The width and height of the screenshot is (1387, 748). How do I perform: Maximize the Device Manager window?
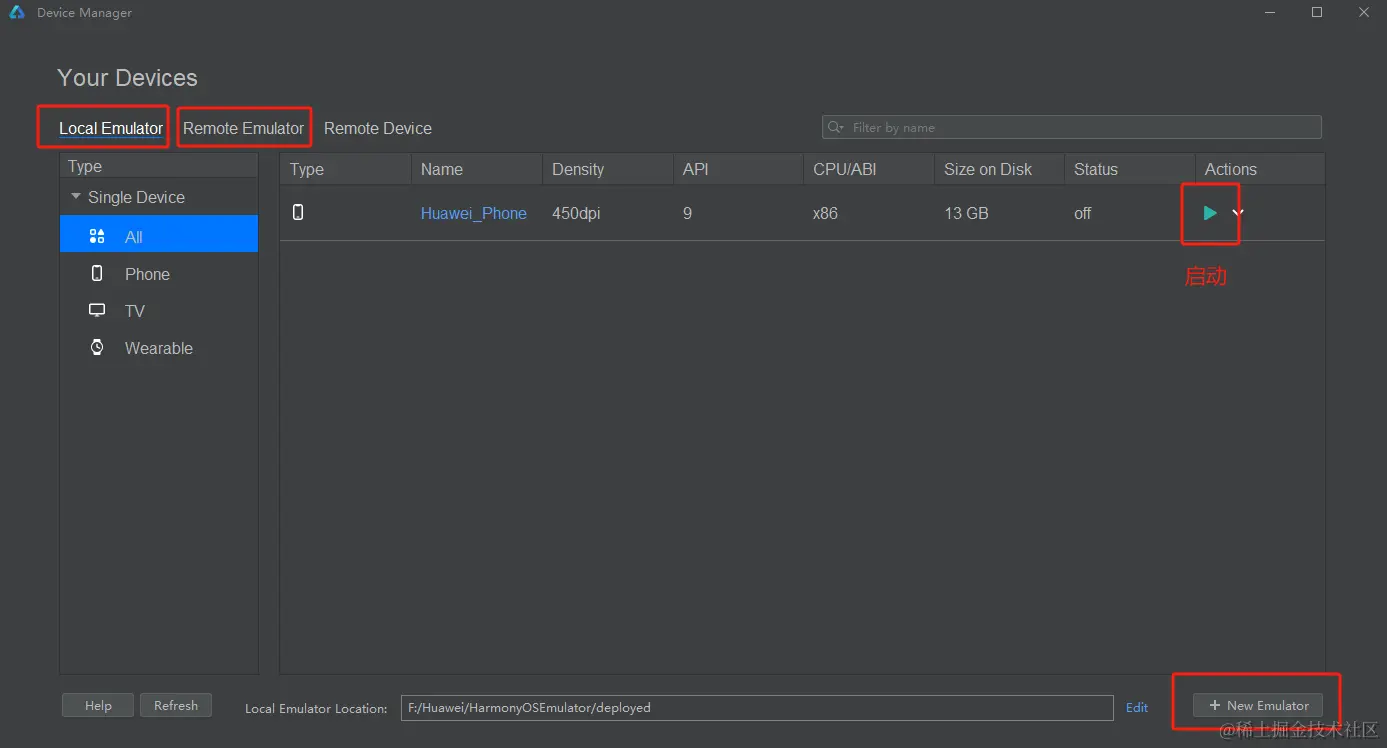pos(1317,13)
